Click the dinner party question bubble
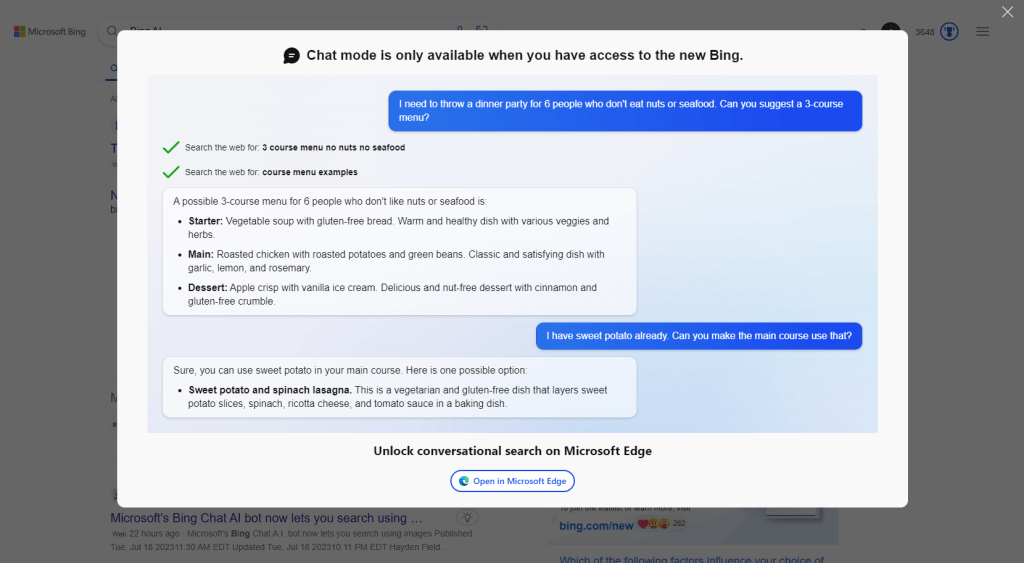1024x563 pixels. coord(625,110)
